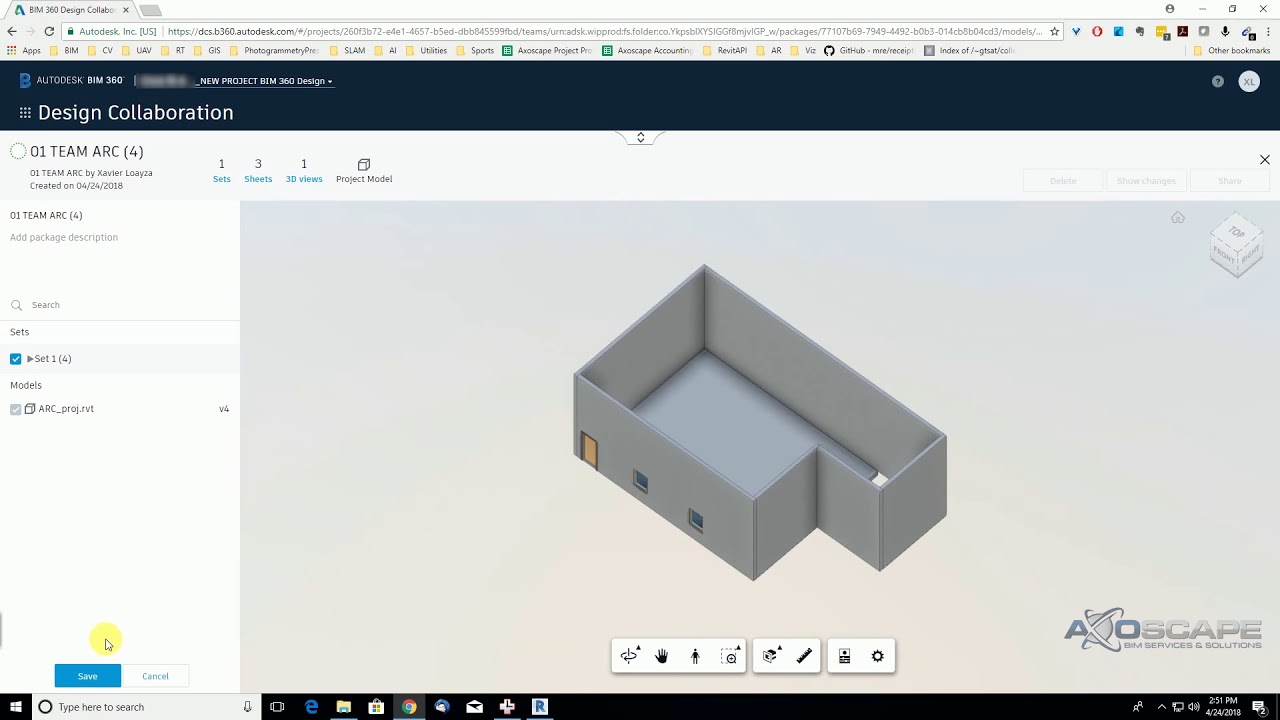Click the v4 version label
1280x720 pixels.
coord(224,409)
